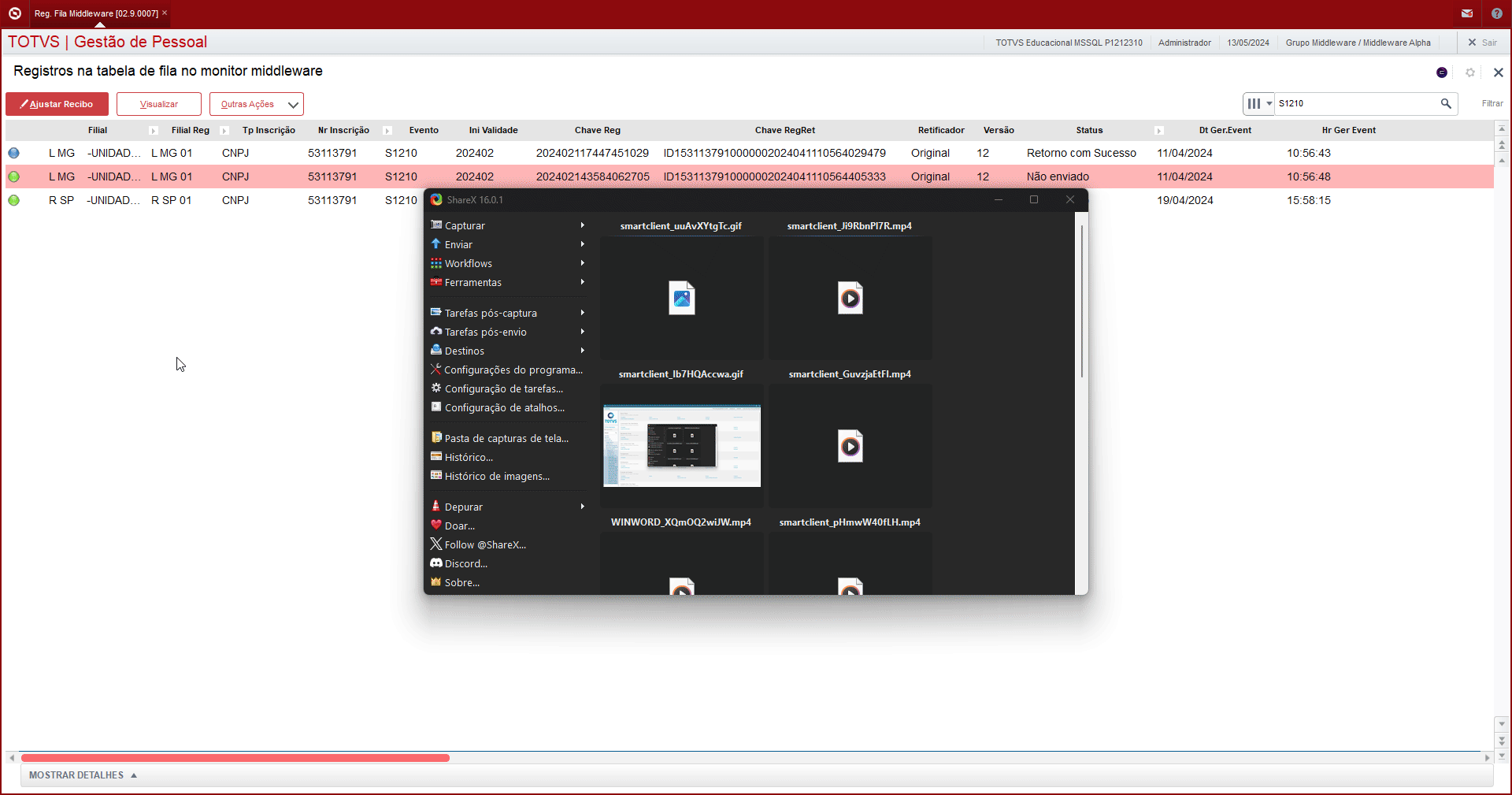The width and height of the screenshot is (1512, 795).
Task: Click the Chave RegRet column header
Action: click(x=785, y=131)
